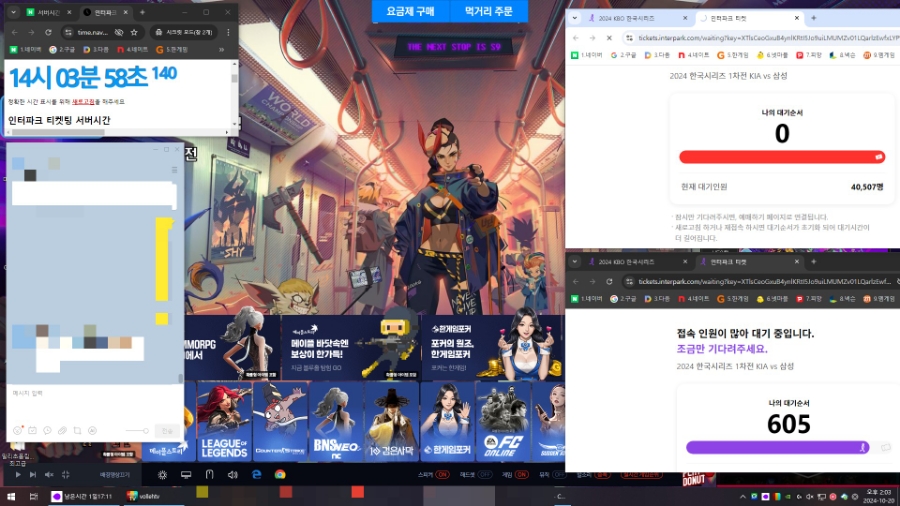Click the emoticon icon in chat window

click(18, 430)
